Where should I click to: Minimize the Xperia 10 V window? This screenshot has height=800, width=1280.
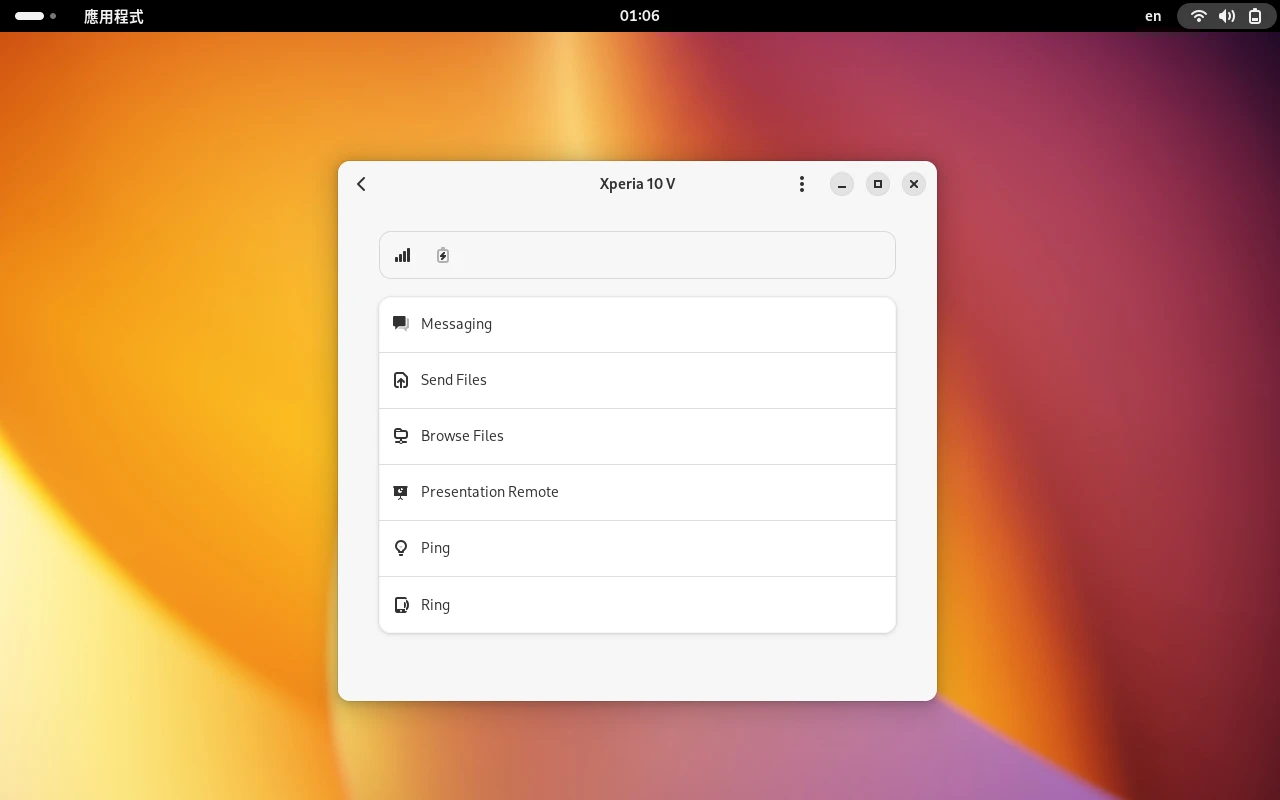842,184
